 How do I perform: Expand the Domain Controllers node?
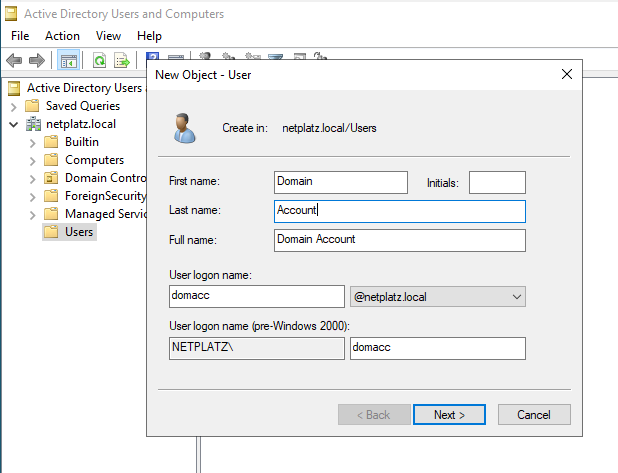[32, 179]
